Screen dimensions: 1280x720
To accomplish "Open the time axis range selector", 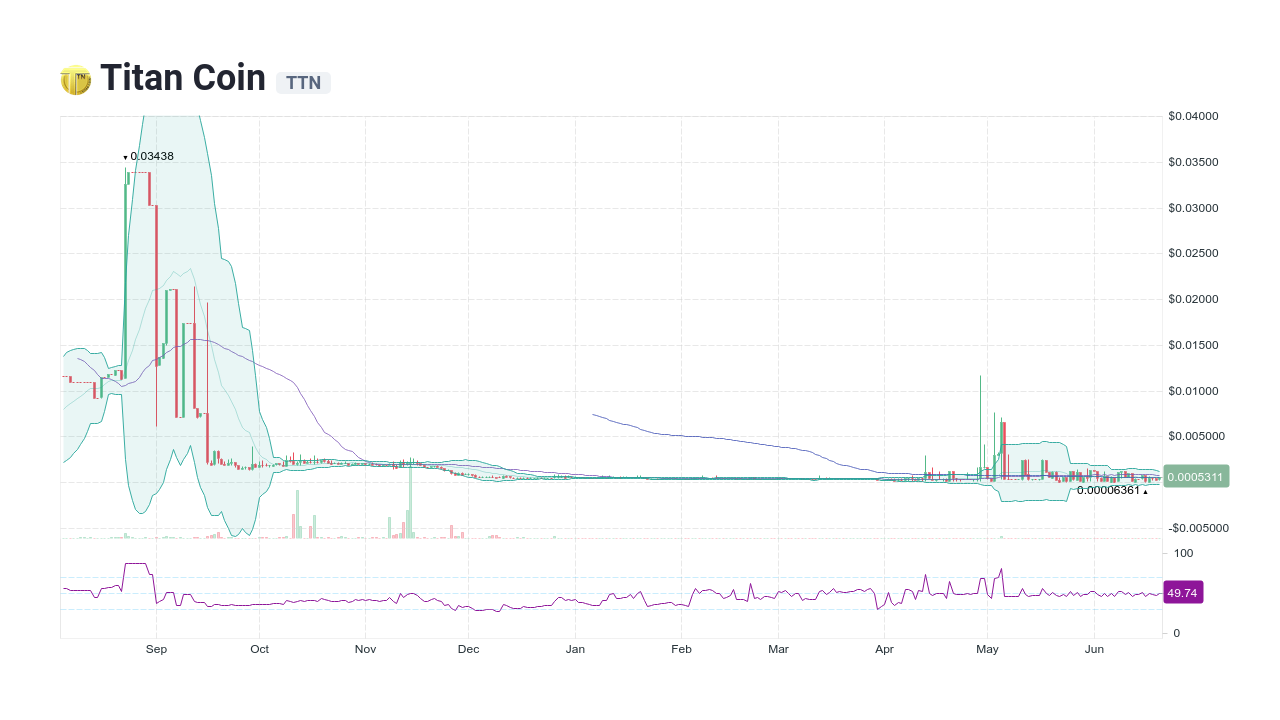I will pyautogui.click(x=610, y=649).
